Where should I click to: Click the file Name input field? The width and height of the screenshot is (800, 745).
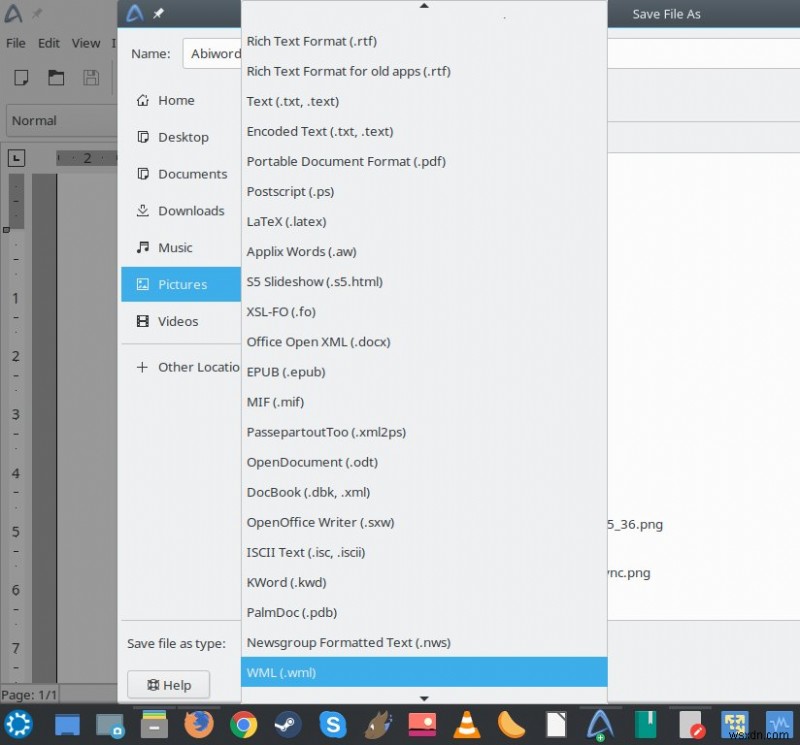[212, 54]
